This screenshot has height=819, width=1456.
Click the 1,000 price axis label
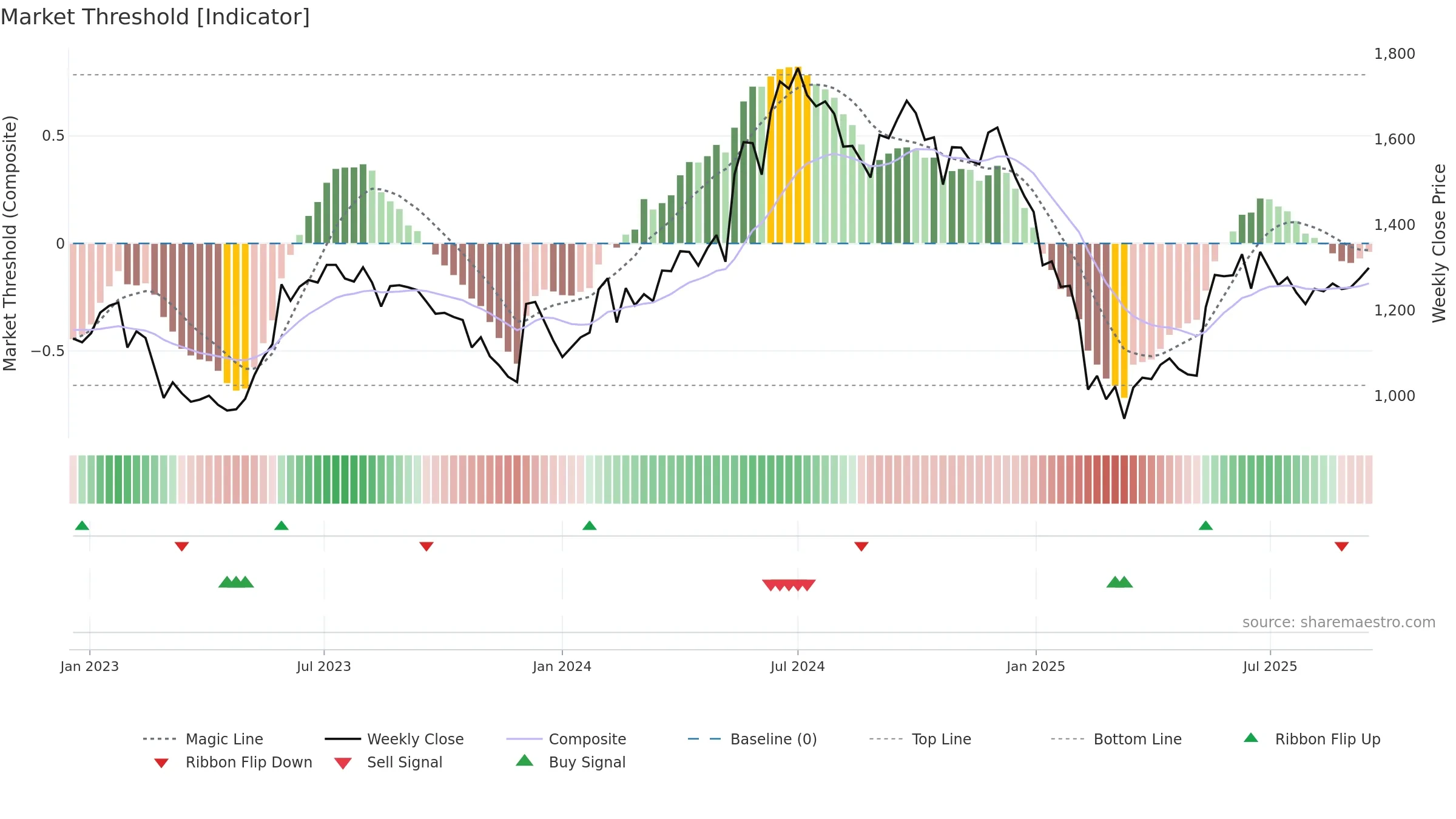click(x=1395, y=396)
